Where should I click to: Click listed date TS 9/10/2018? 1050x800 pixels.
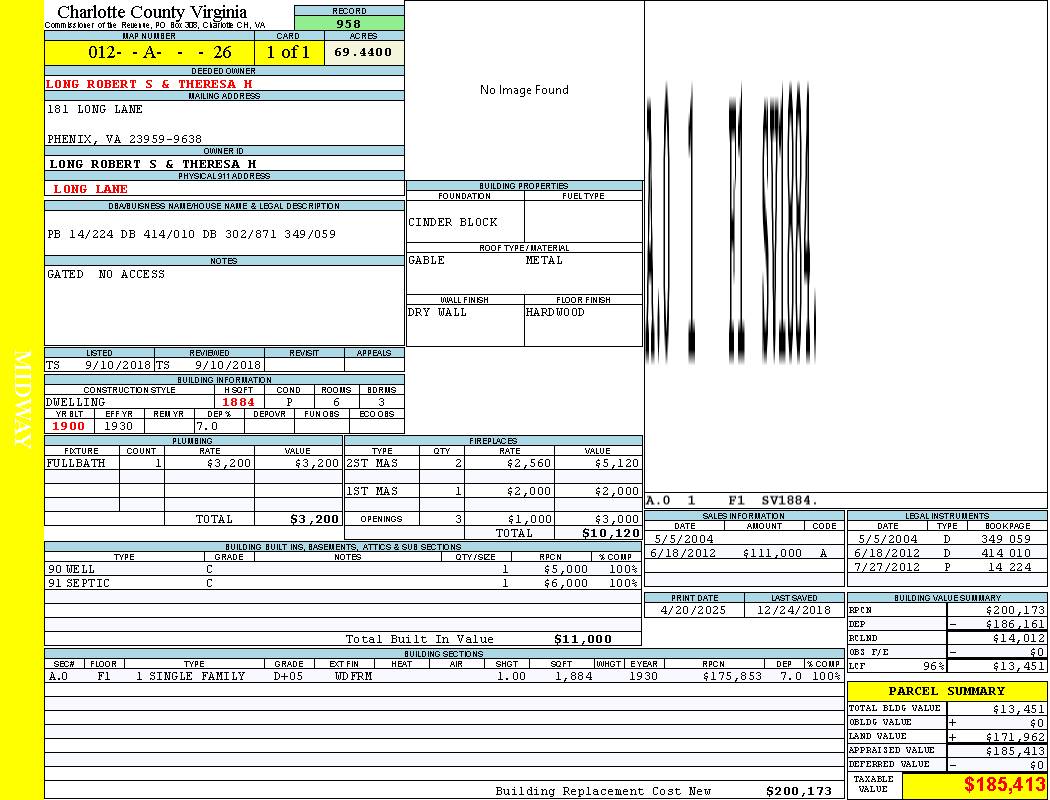[98, 366]
